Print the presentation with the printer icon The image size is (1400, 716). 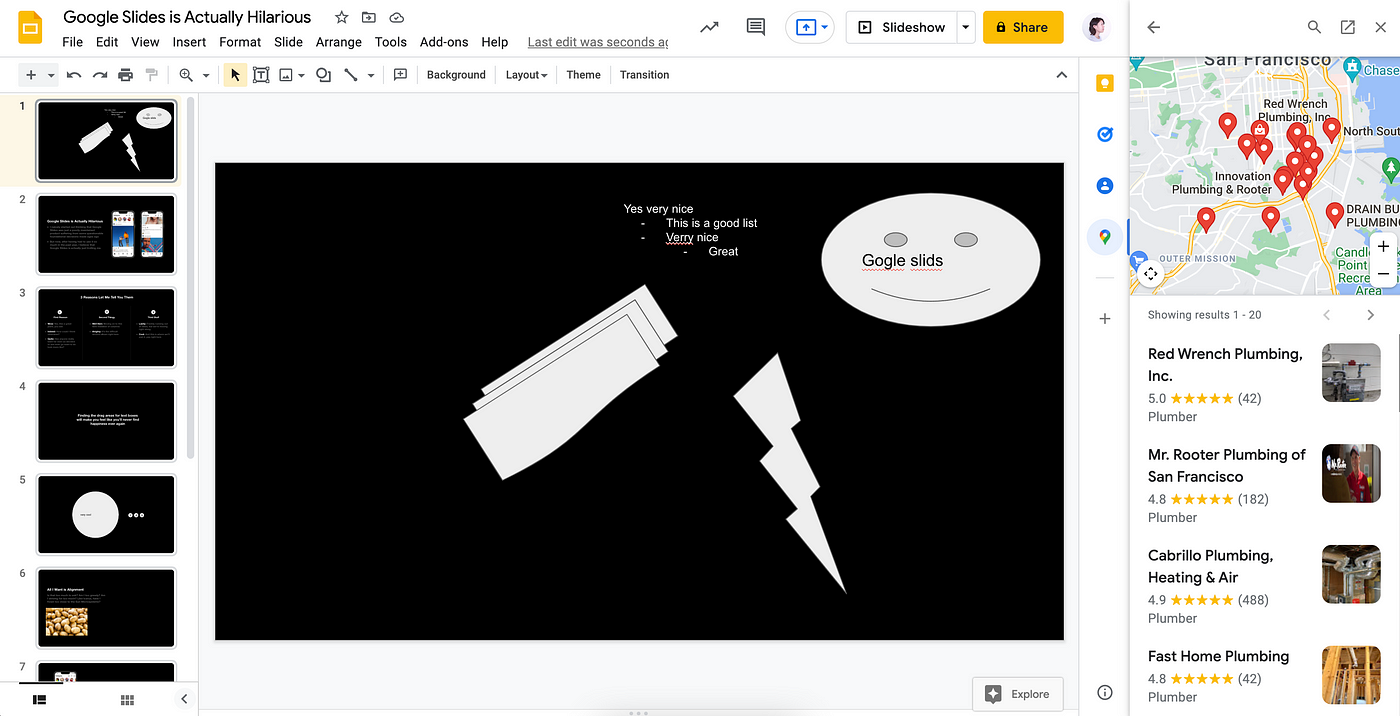(126, 75)
